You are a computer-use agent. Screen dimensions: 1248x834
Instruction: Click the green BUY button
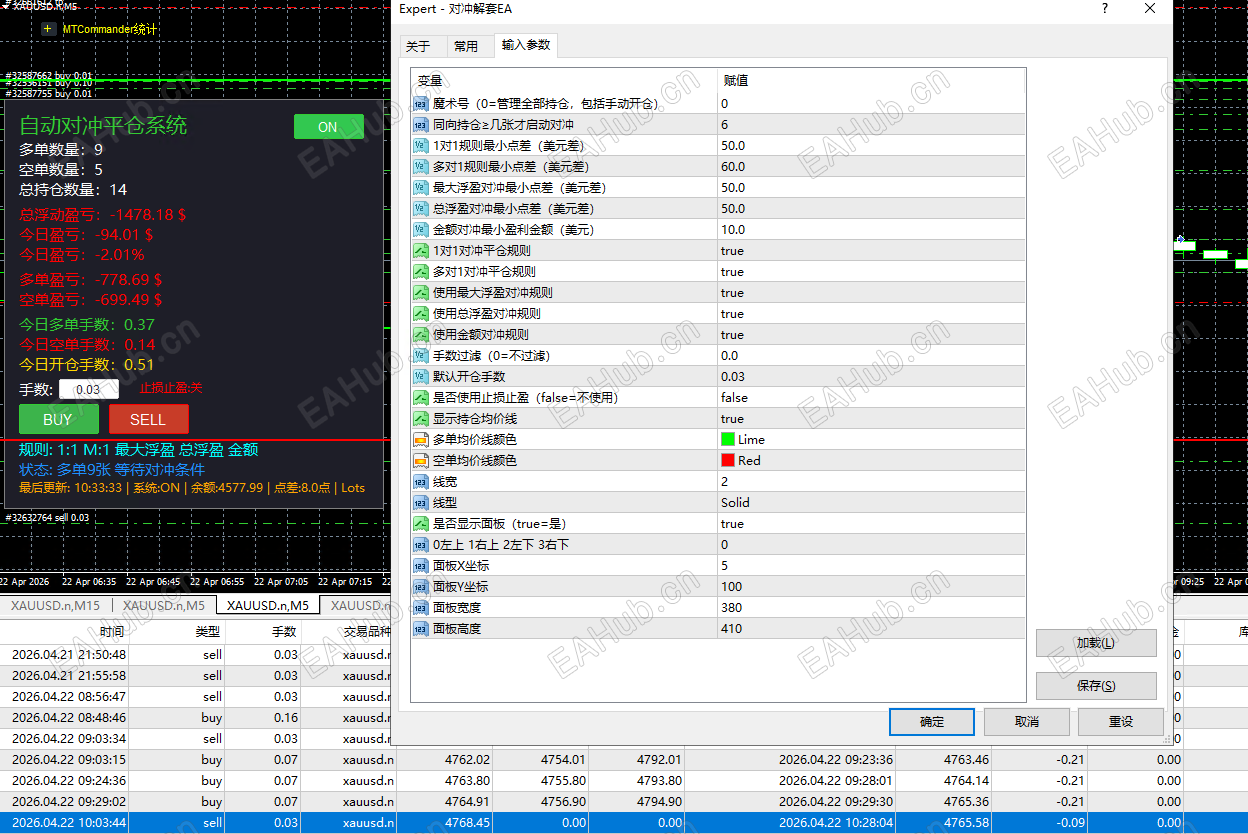[x=58, y=419]
